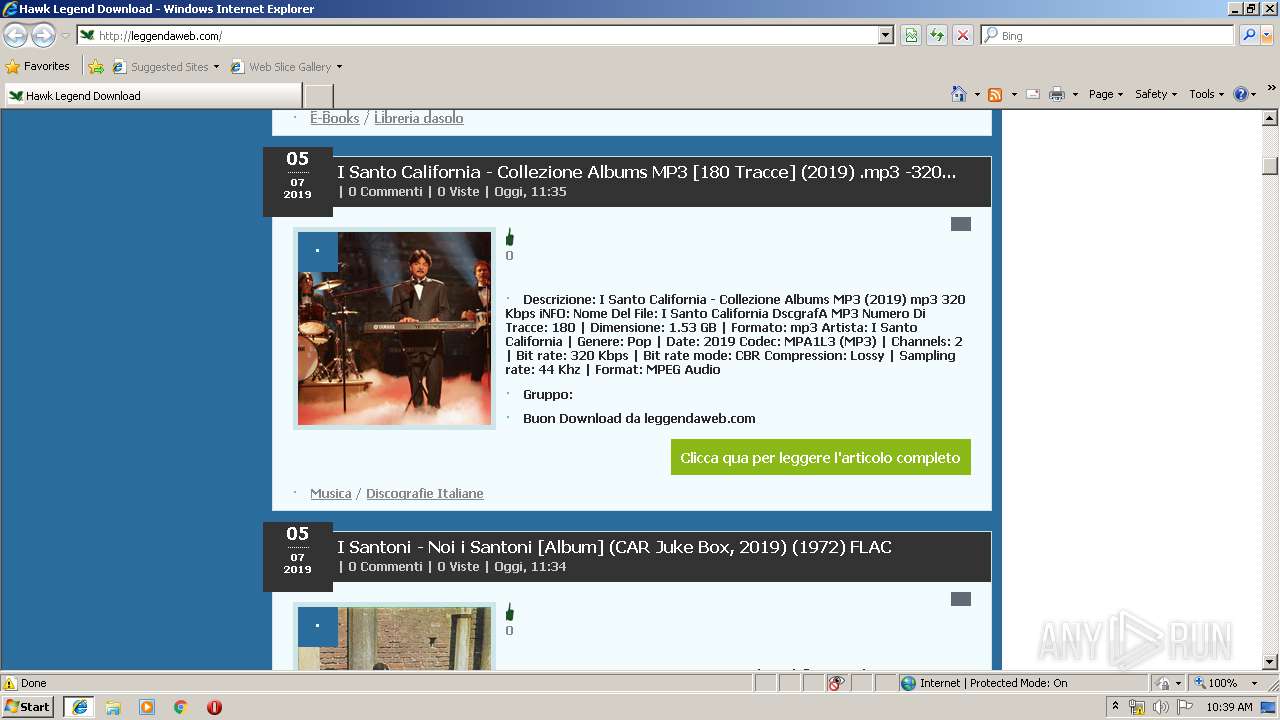The width and height of the screenshot is (1280, 720).
Task: Open a new blank tab
Action: 318,96
